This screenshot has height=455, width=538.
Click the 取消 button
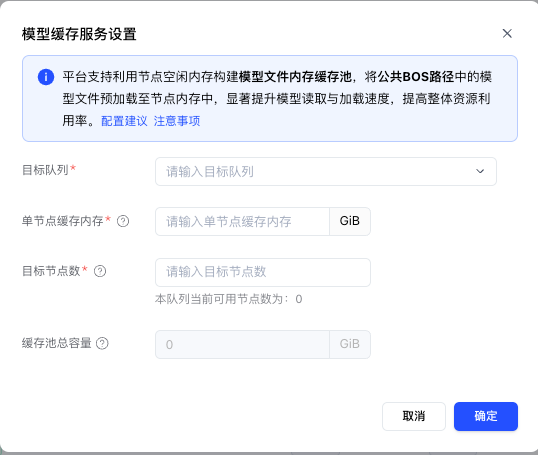414,416
